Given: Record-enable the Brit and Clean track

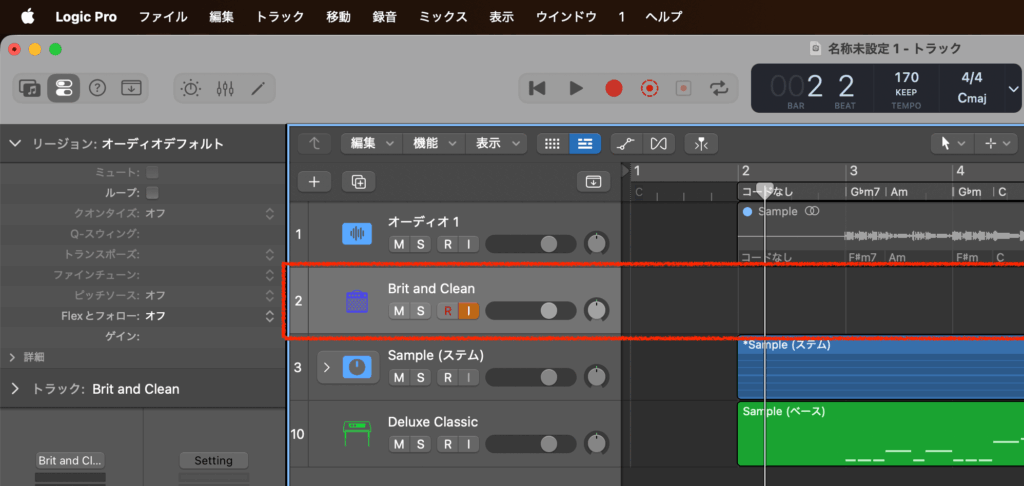Looking at the screenshot, I should (x=447, y=311).
